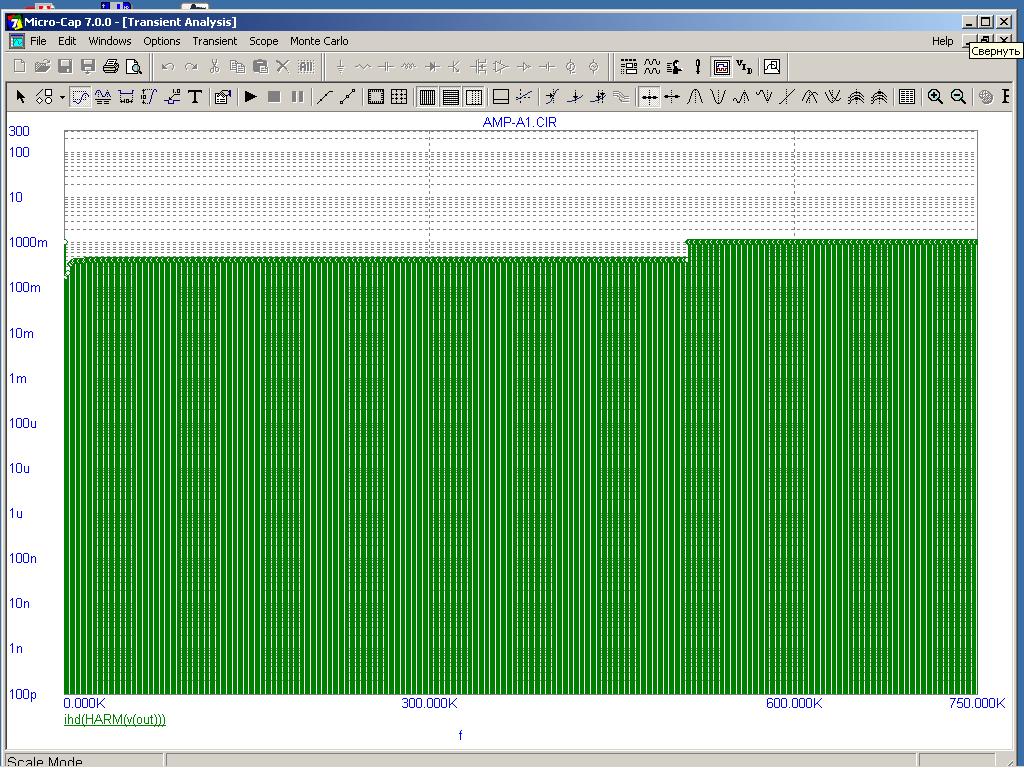The height and width of the screenshot is (768, 1024).
Task: Zoom out with magnifier minus
Action: coord(958,97)
